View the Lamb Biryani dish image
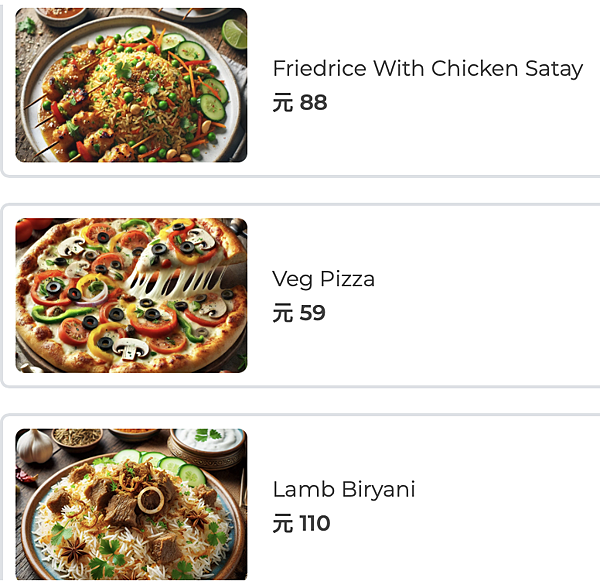This screenshot has width=600, height=588. [x=131, y=504]
